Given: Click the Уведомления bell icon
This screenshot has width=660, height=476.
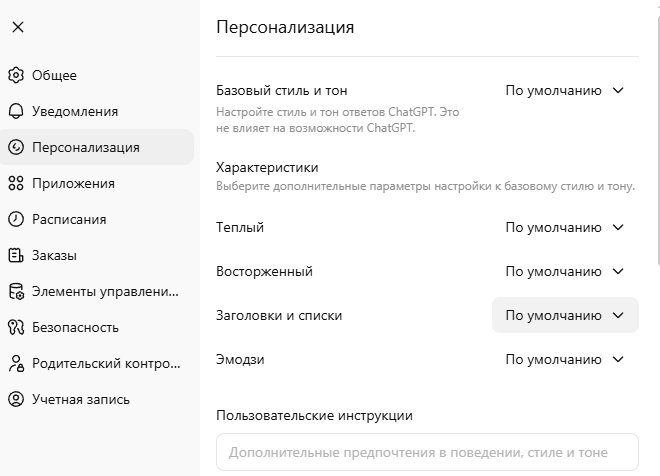Looking at the screenshot, I should click(x=15, y=111).
